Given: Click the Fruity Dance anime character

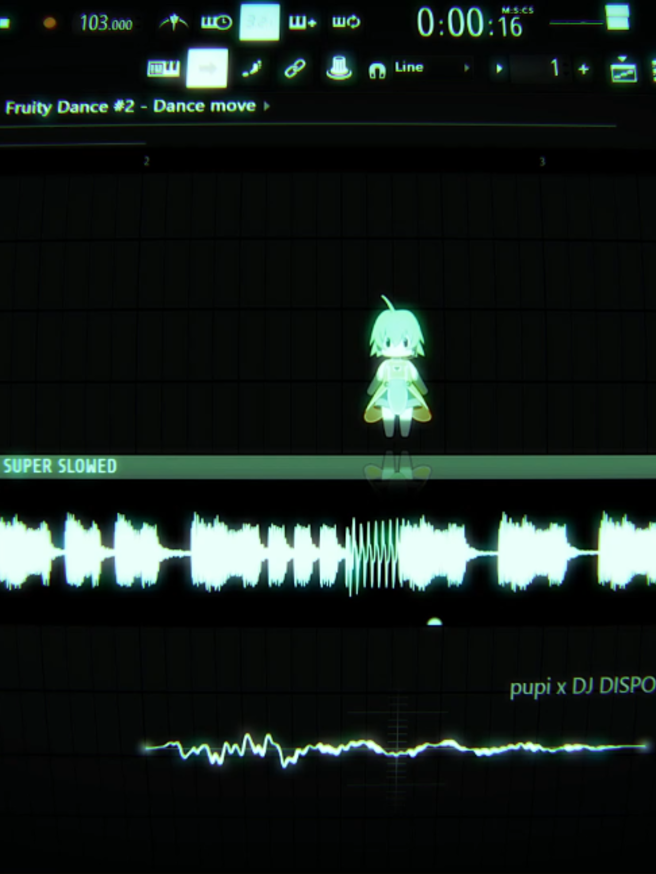Looking at the screenshot, I should [397, 367].
